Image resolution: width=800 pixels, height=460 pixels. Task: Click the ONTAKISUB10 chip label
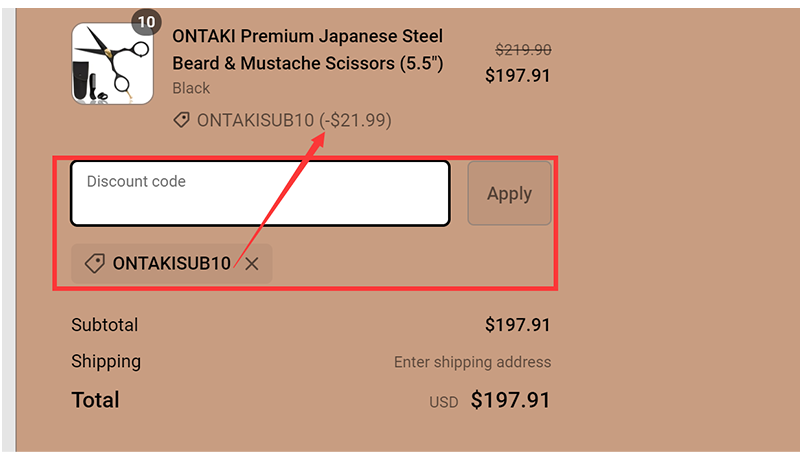[171, 263]
